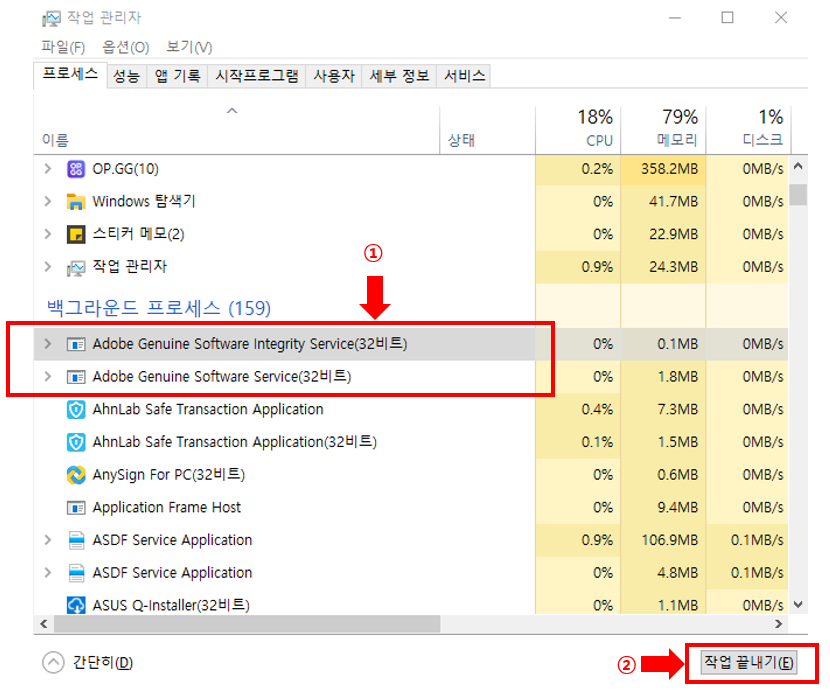Click the 간단히 collapse circle icon

click(53, 662)
